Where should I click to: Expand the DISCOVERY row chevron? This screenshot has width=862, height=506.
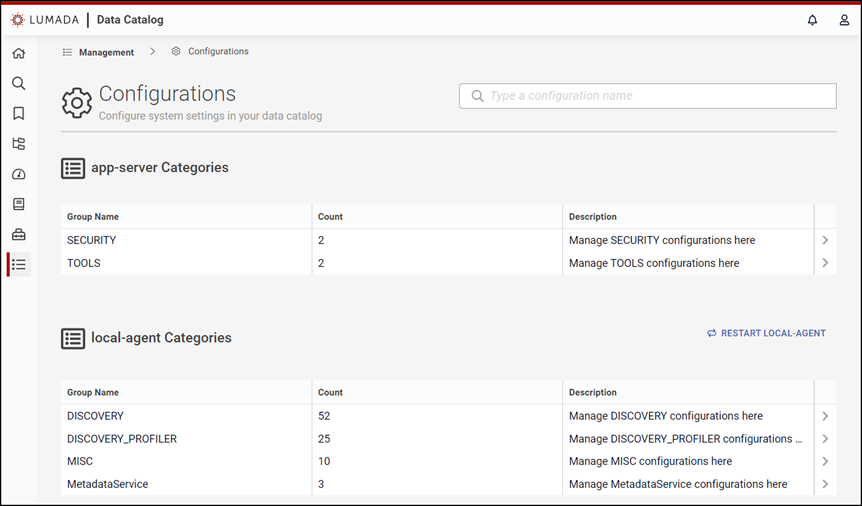(x=825, y=416)
